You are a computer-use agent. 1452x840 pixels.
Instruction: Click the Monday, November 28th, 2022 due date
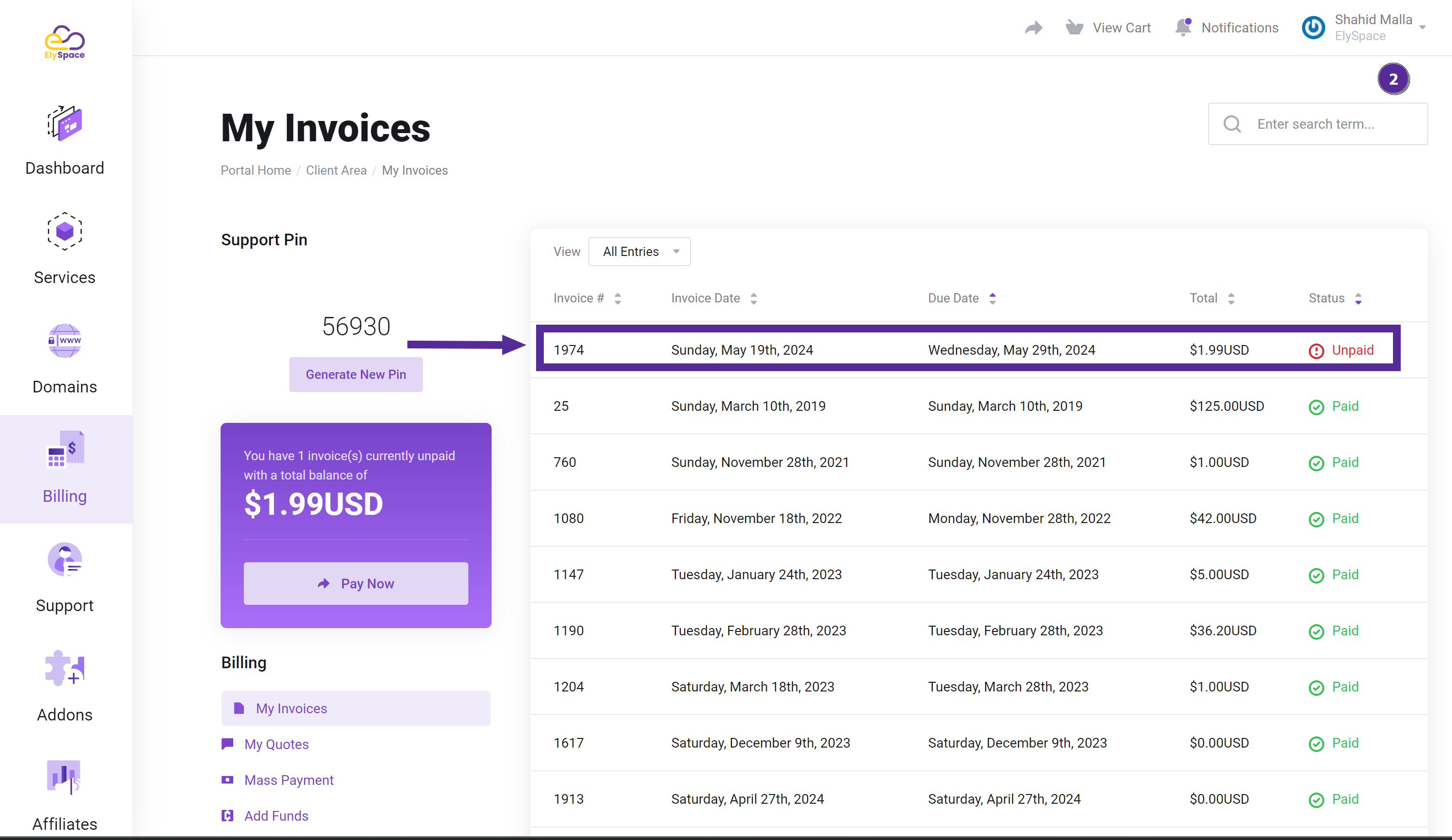tap(1019, 519)
